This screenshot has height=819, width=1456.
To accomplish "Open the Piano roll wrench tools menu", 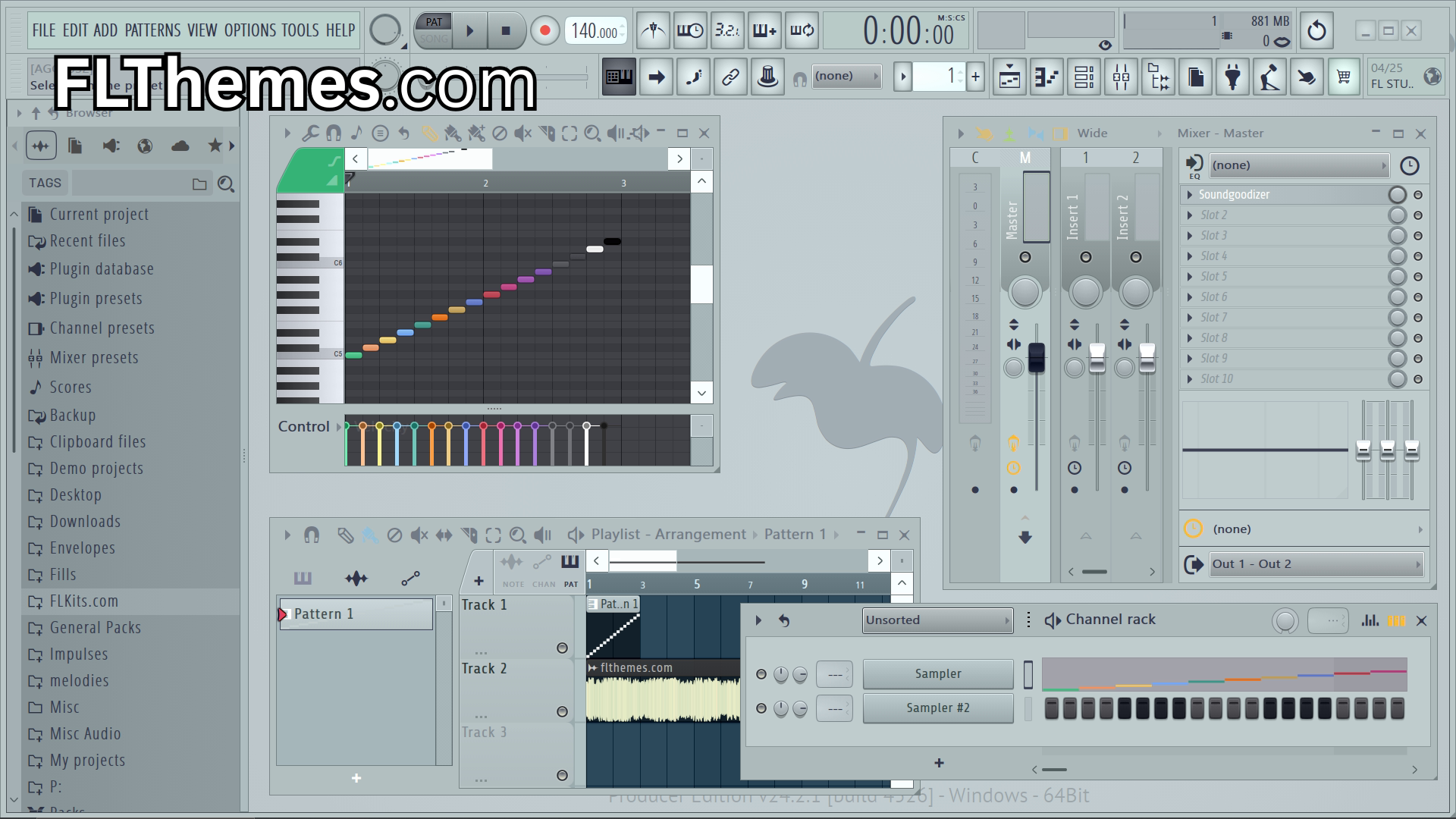I will tap(309, 133).
